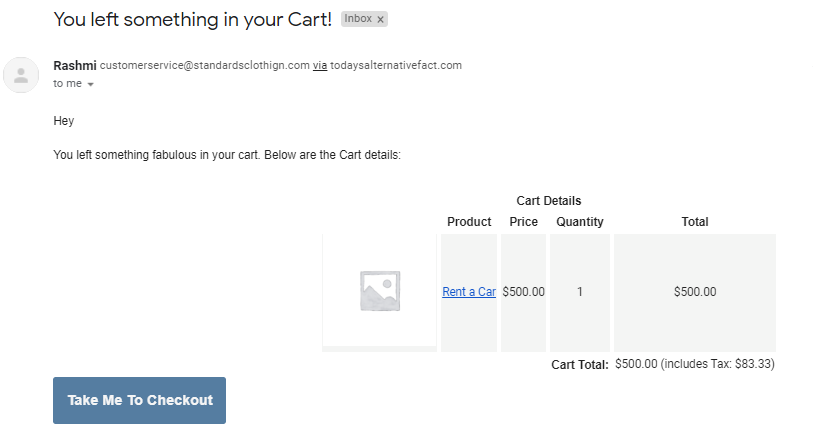Image resolution: width=813 pixels, height=442 pixels.
Task: Click the Cart Total amount with tax
Action: 695,364
